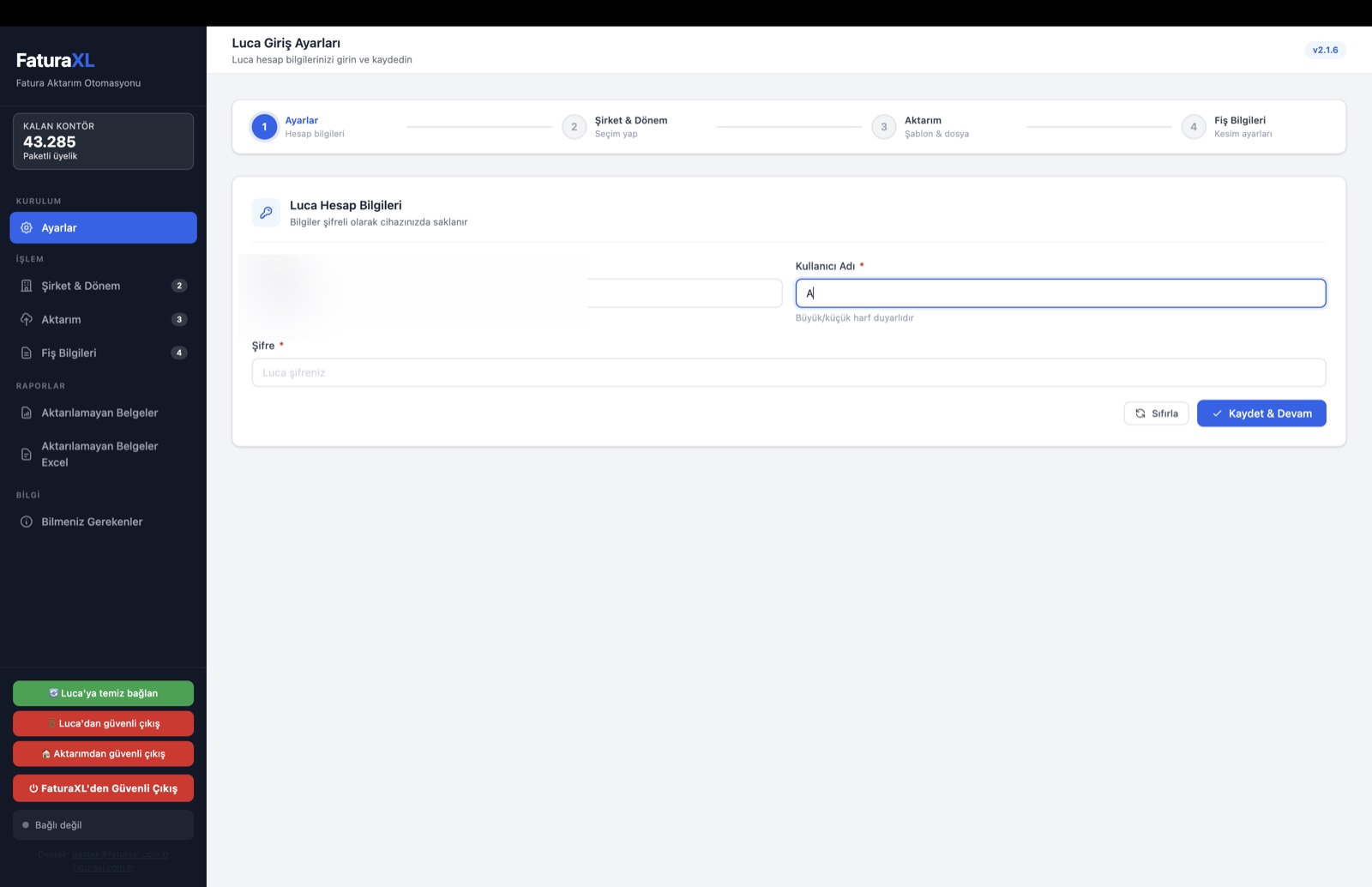Screen dimensions: 1372x887
Task: Click the Bağlı değil connection status
Action: [103, 825]
